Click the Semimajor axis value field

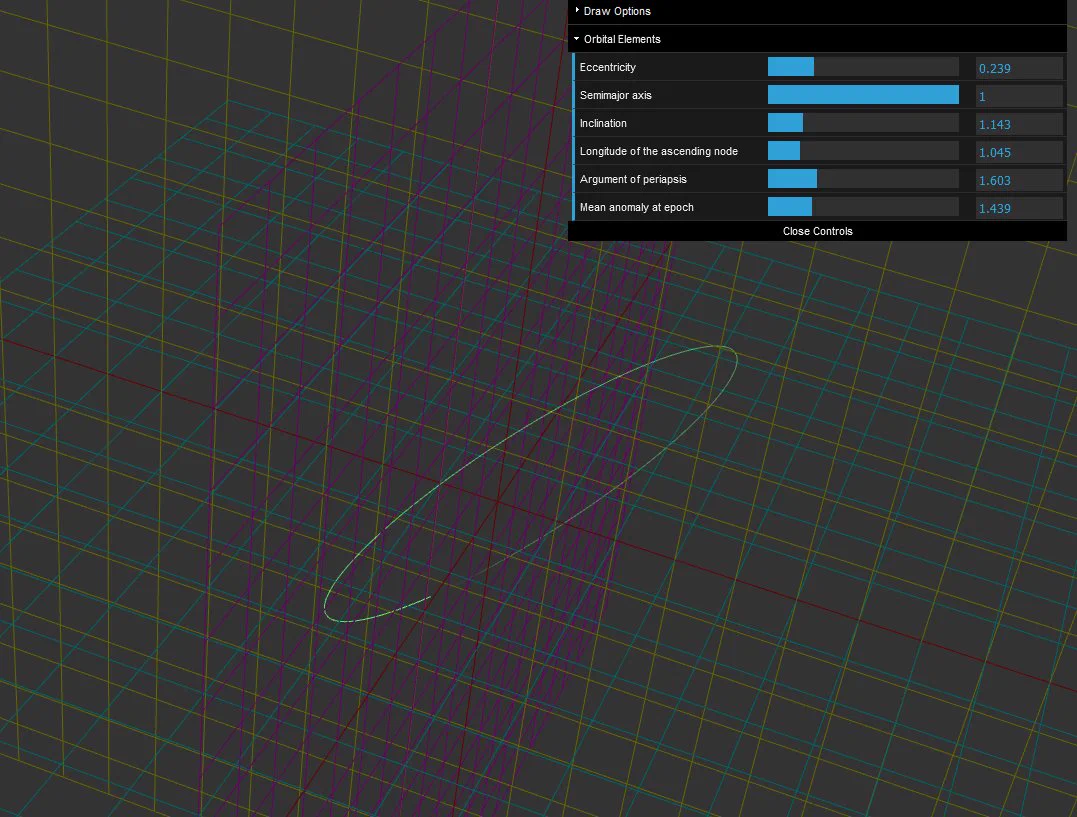pos(1019,96)
